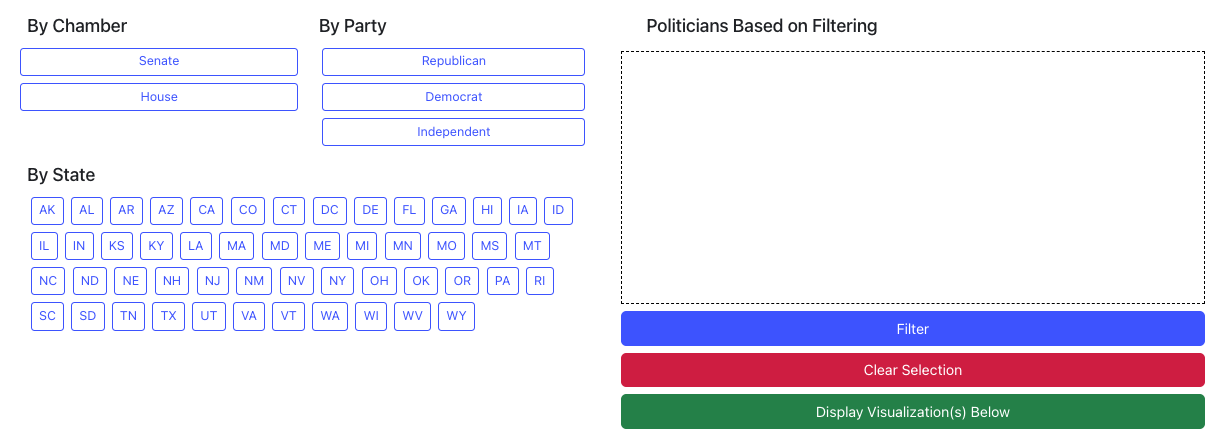Enable the MT state filter
Viewport: 1226px width, 436px height.
532,246
